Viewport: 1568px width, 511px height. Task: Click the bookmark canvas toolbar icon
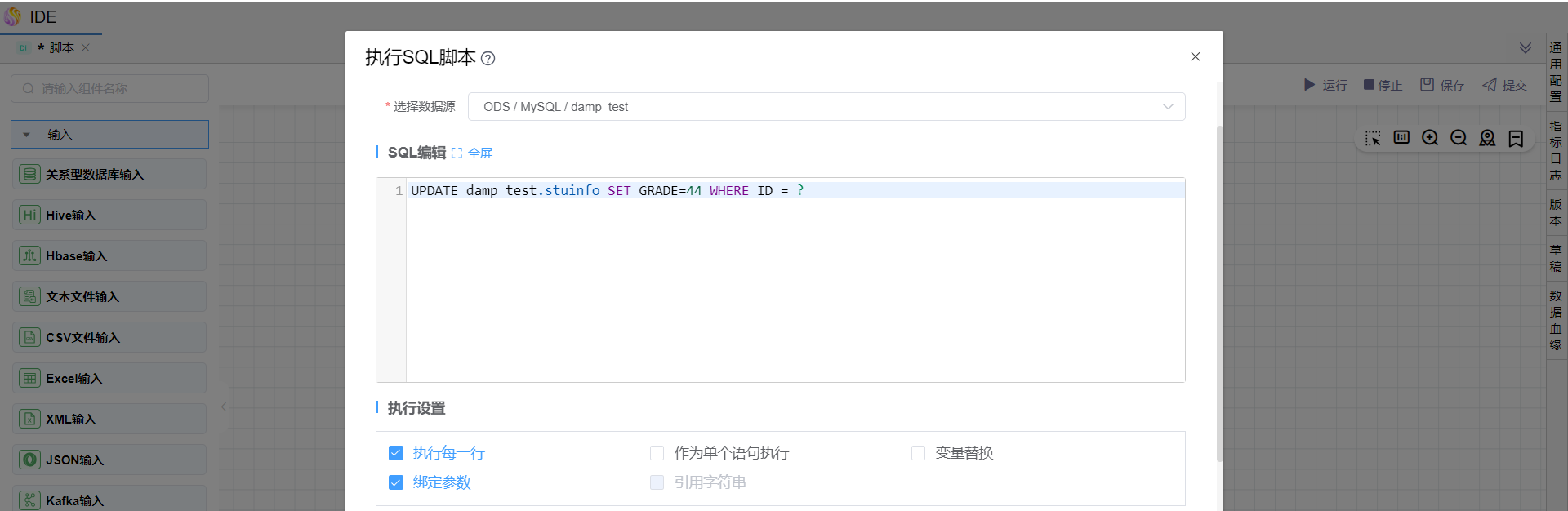pyautogui.click(x=1516, y=139)
